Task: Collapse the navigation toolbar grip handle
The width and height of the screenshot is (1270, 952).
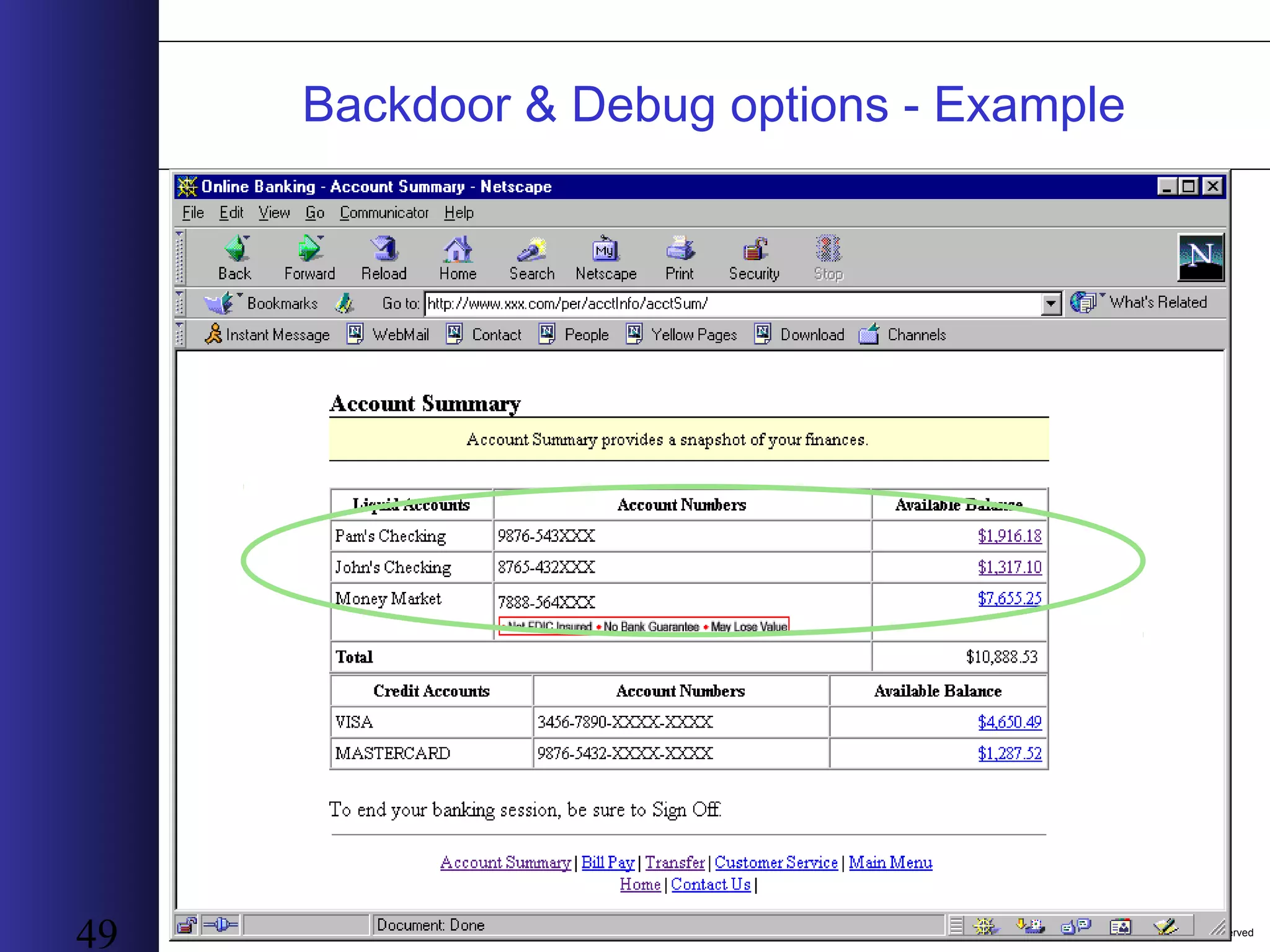Action: point(180,257)
